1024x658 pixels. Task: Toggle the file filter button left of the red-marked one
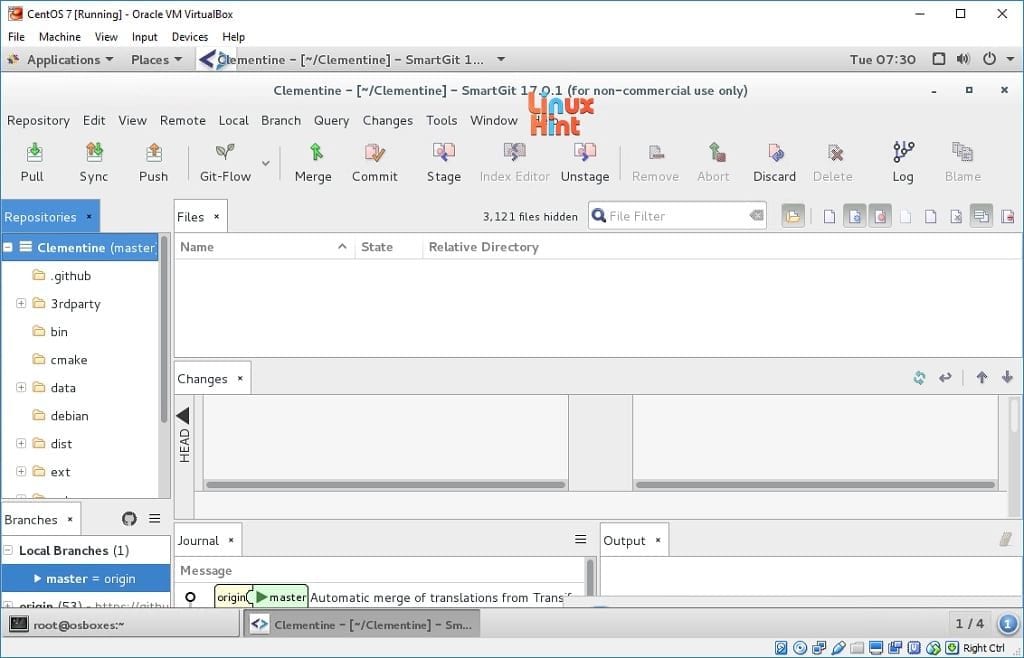pyautogui.click(x=855, y=217)
